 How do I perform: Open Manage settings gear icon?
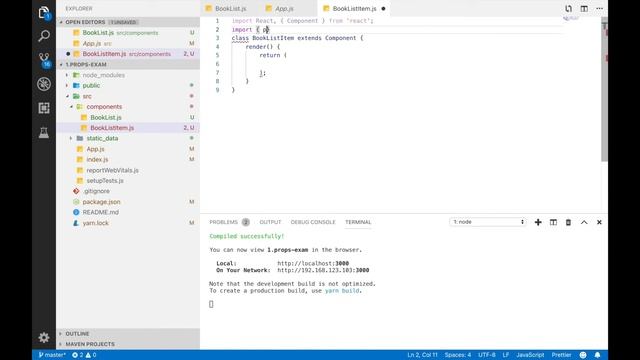click(44, 337)
